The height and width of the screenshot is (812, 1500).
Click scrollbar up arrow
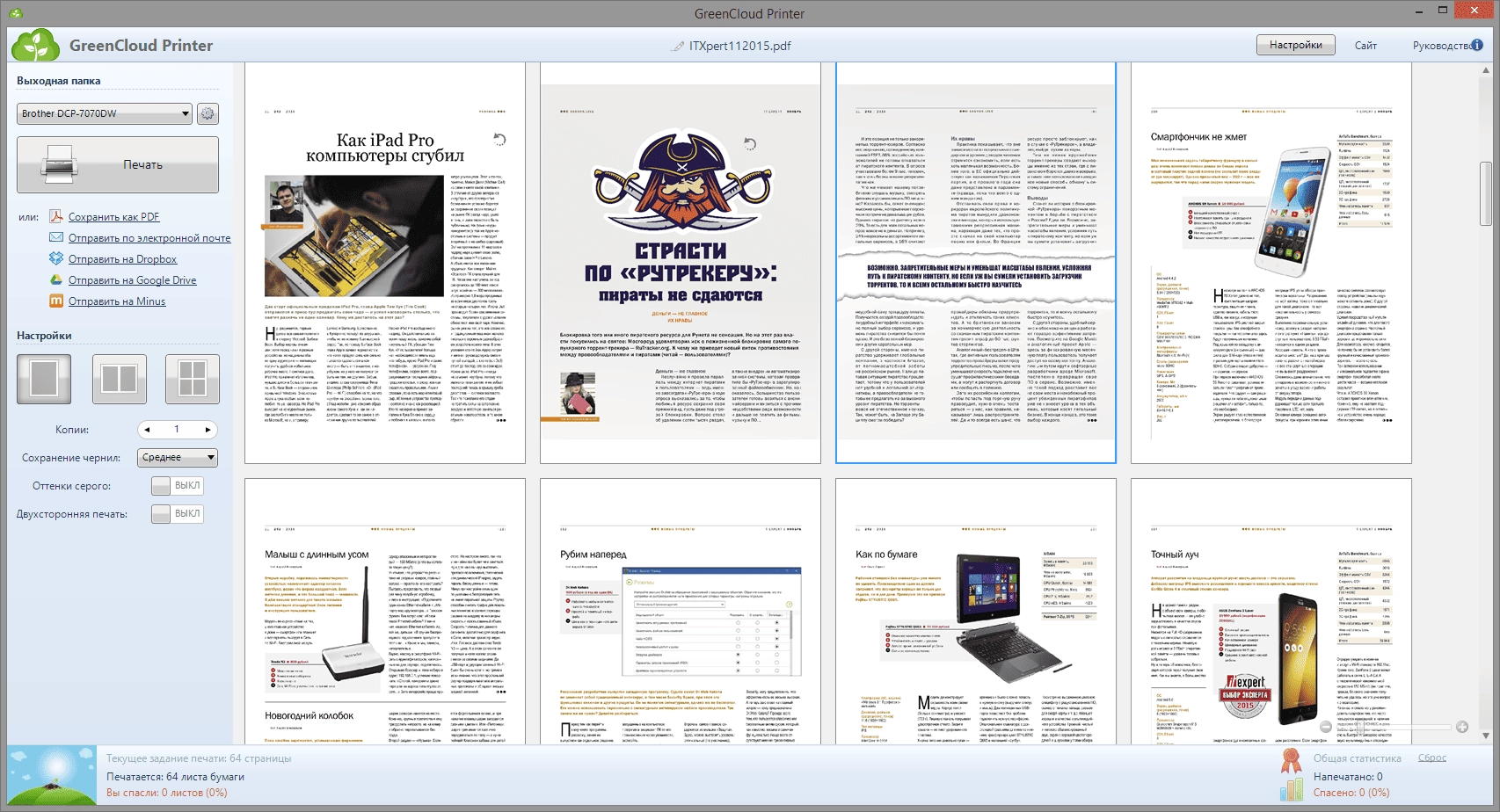(1486, 69)
